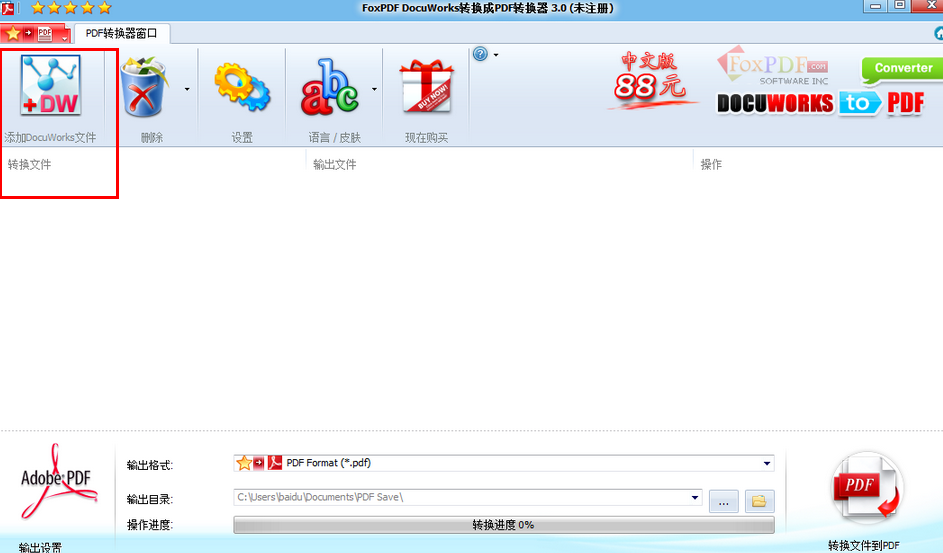Open the quick access toolbar dropdown arrow
Viewport: 943px width, 553px height.
pyautogui.click(x=64, y=38)
